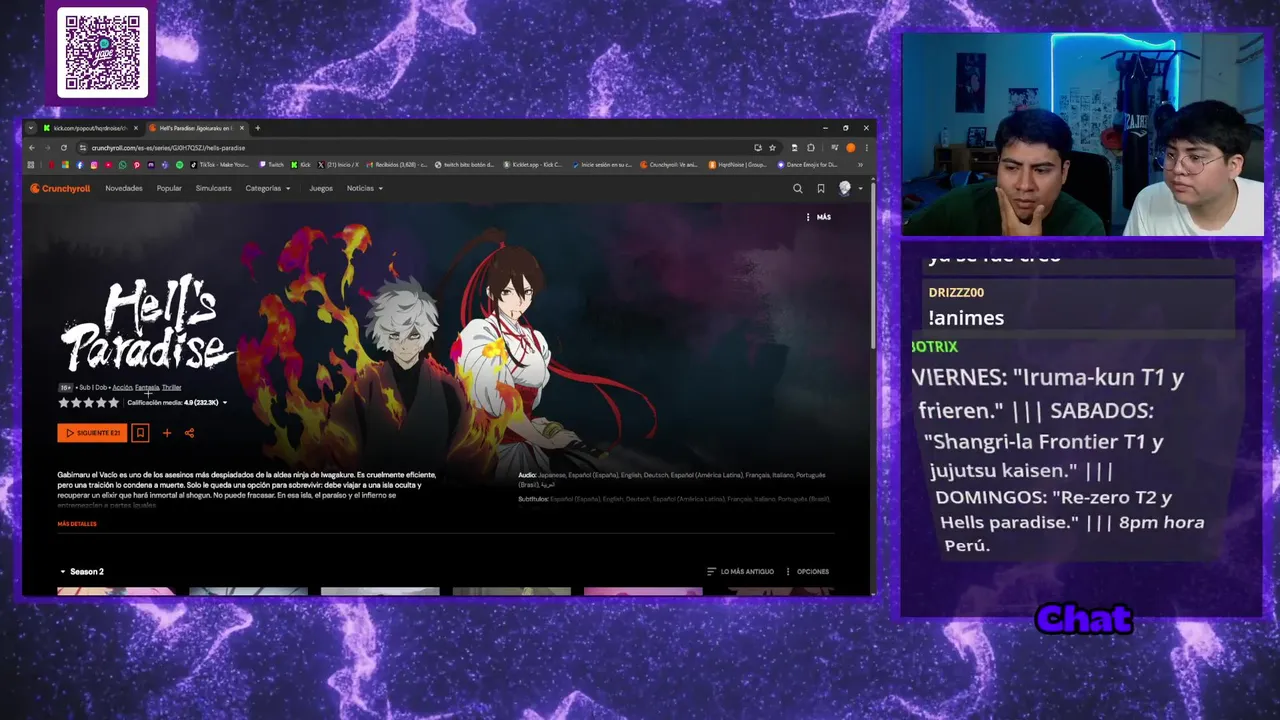1280x720 pixels.
Task: Open WhatsApp bookmark
Action: click(x=122, y=165)
